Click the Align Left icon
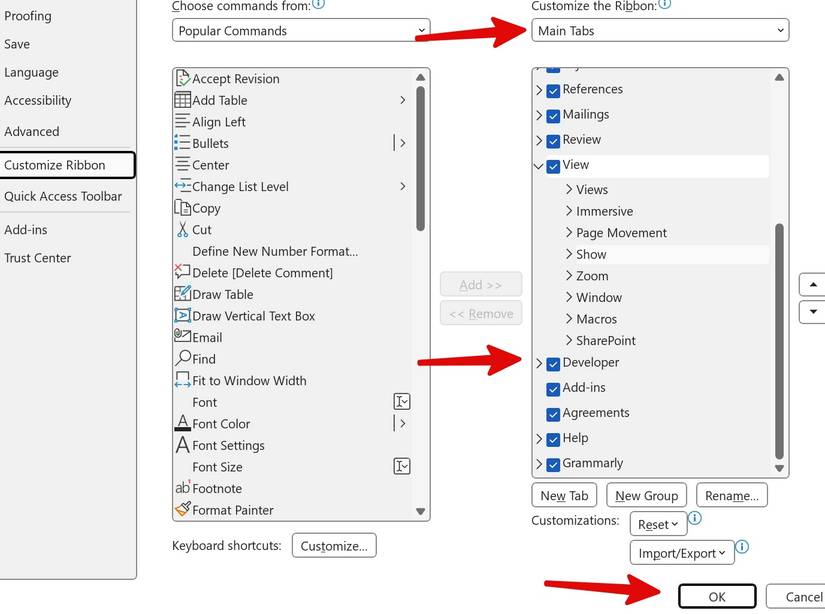This screenshot has height=614, width=825. click(182, 122)
